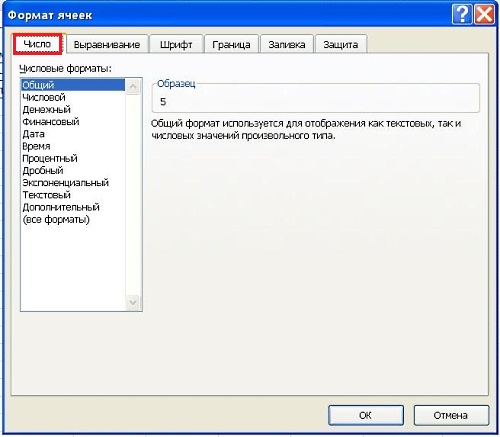Click the format list scroll-up arrow
500x437 pixels.
[x=133, y=87]
